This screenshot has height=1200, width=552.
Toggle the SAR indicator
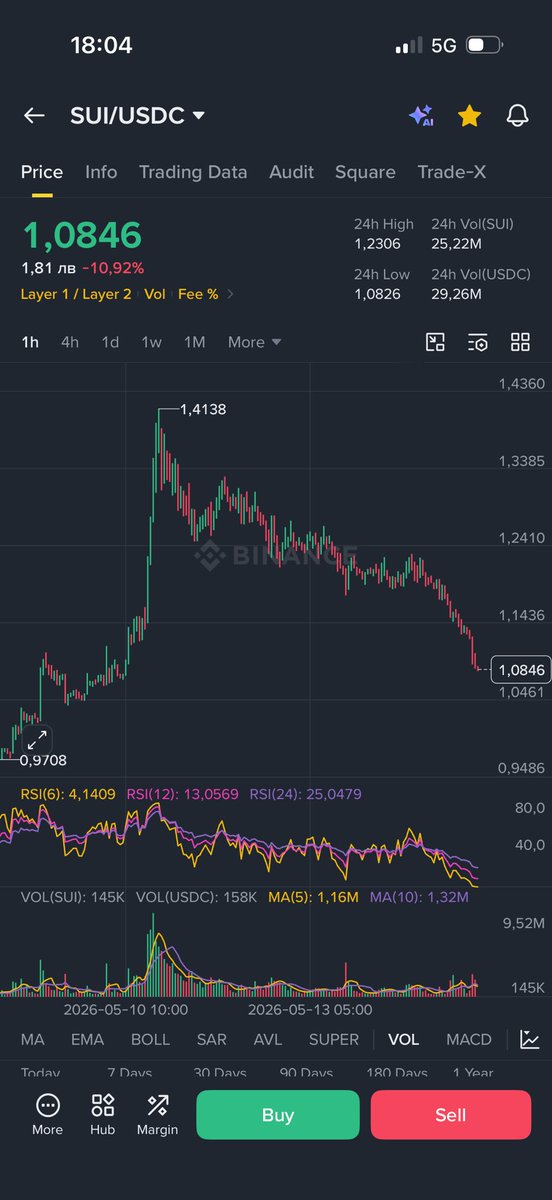[x=211, y=1039]
